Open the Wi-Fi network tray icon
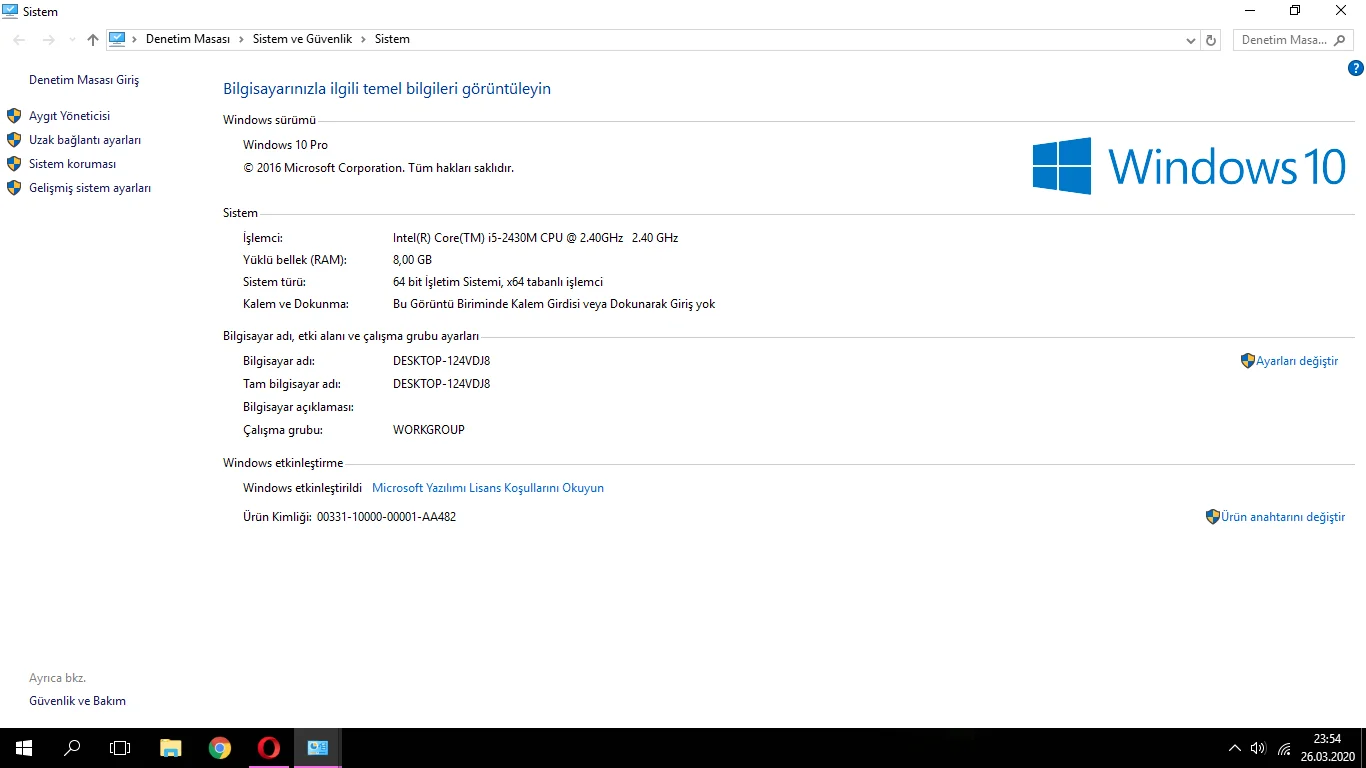1366x768 pixels. pyautogui.click(x=1284, y=749)
